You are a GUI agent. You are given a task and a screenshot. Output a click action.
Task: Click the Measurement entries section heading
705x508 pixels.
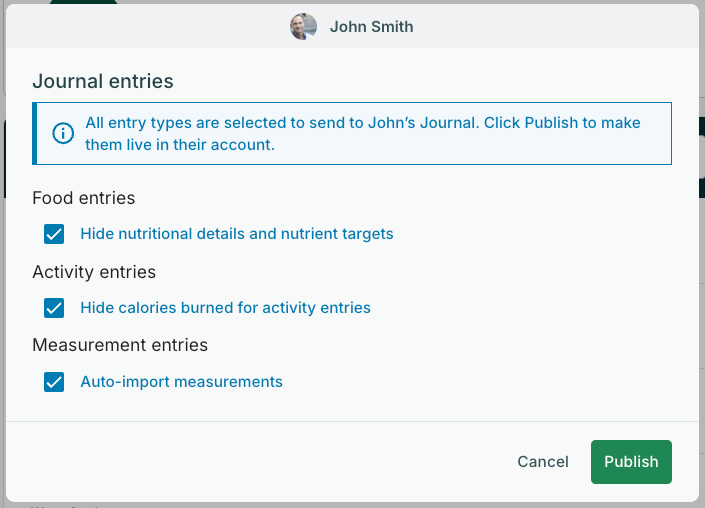click(120, 345)
